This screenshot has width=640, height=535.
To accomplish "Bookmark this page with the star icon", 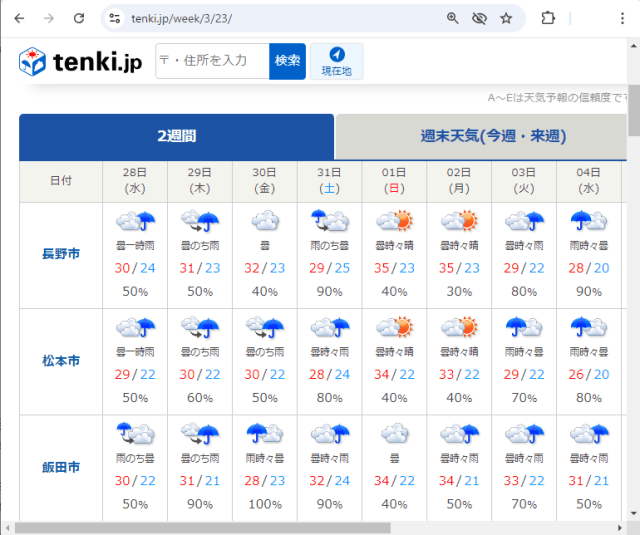I will (506, 18).
